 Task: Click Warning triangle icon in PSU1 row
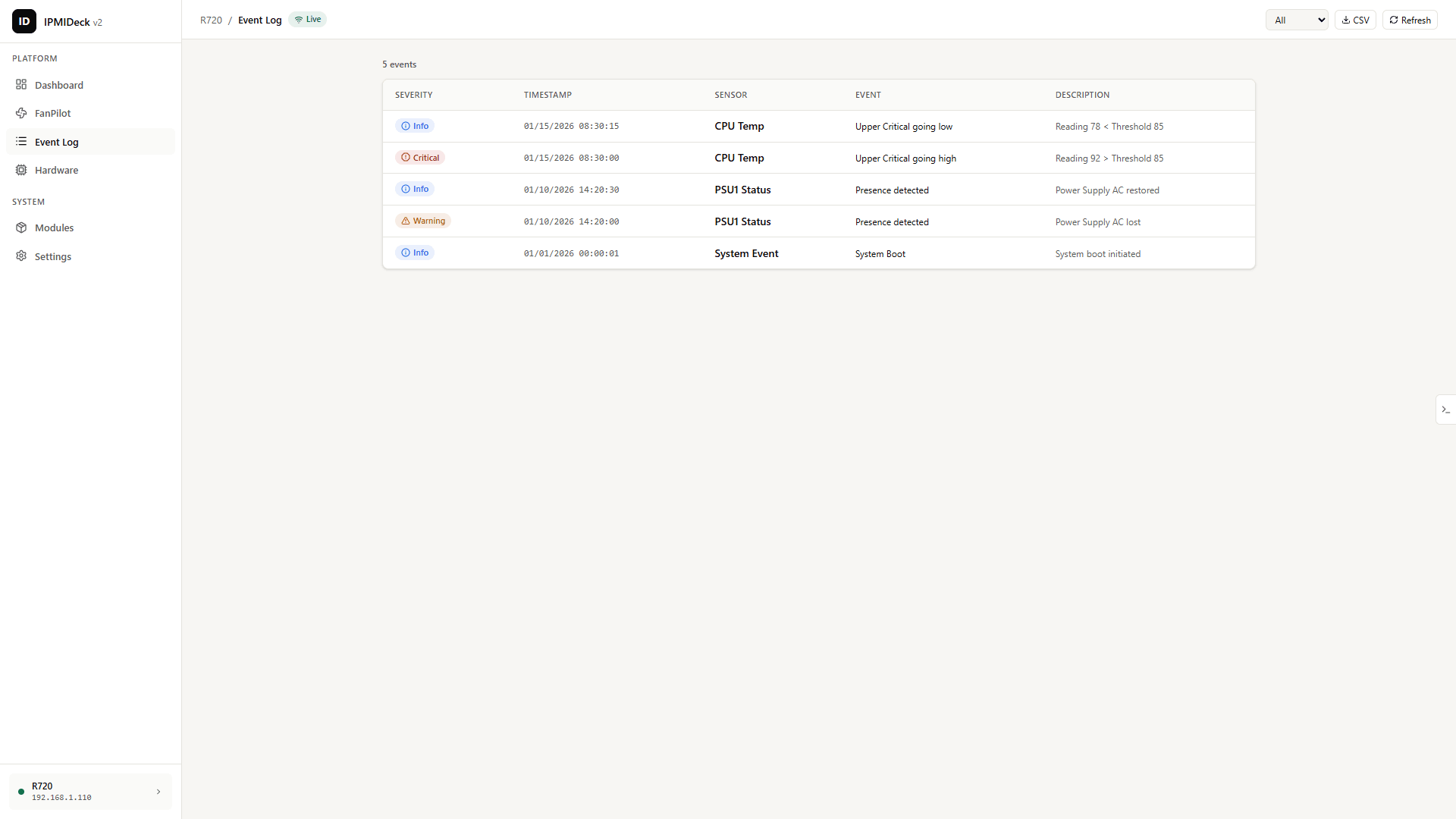pyautogui.click(x=406, y=221)
